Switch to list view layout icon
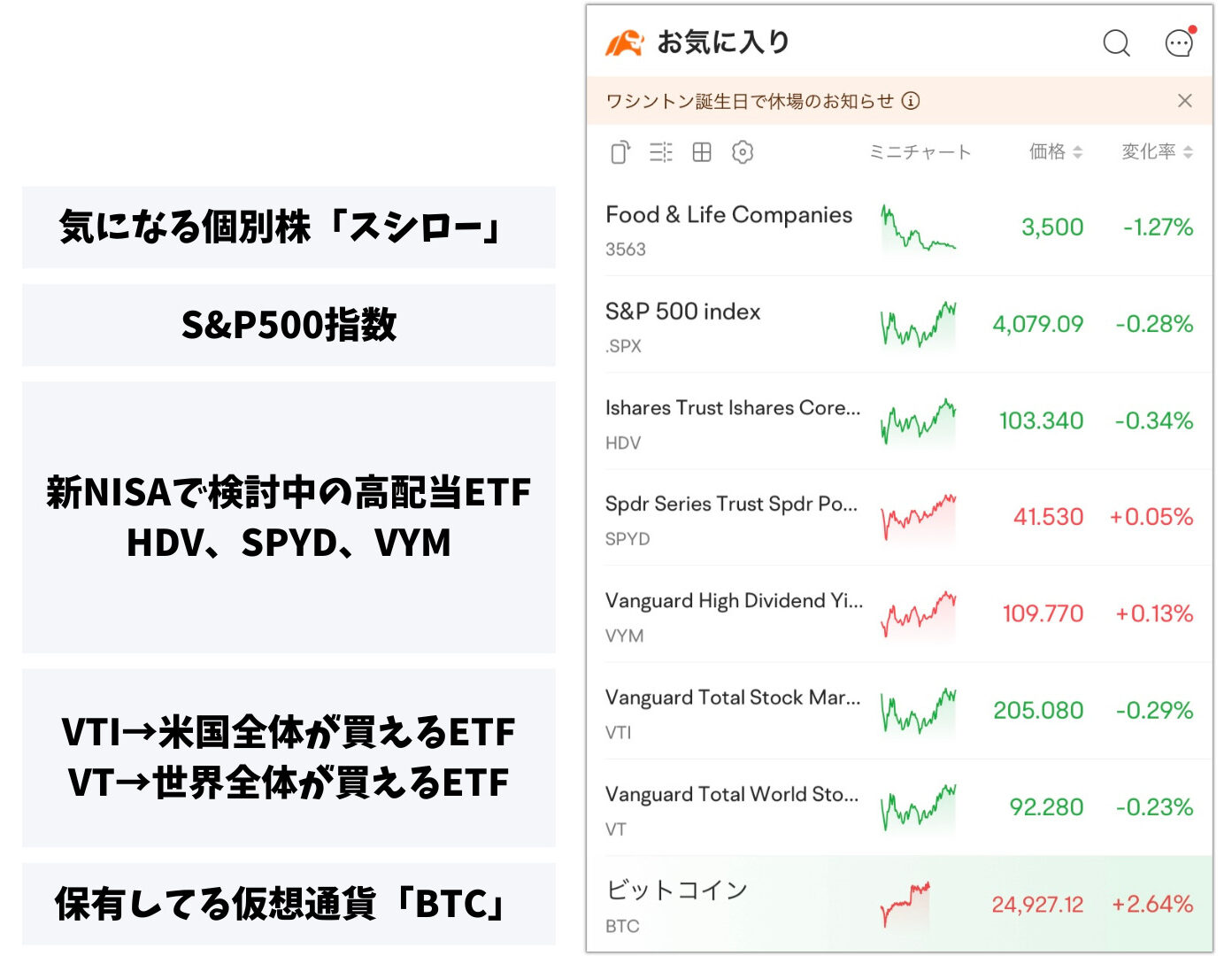 pos(661,152)
